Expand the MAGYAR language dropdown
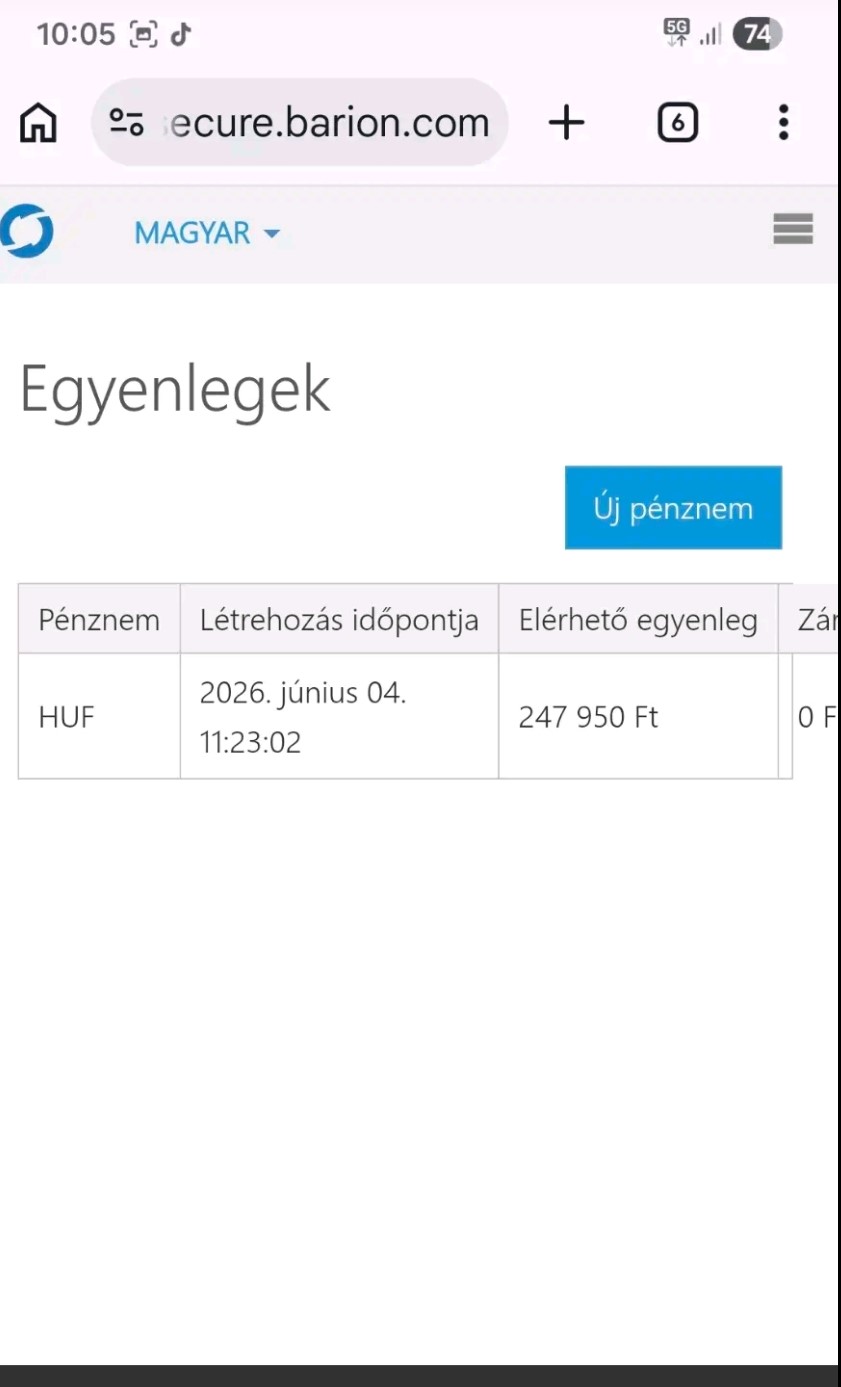841x1387 pixels. [x=207, y=233]
